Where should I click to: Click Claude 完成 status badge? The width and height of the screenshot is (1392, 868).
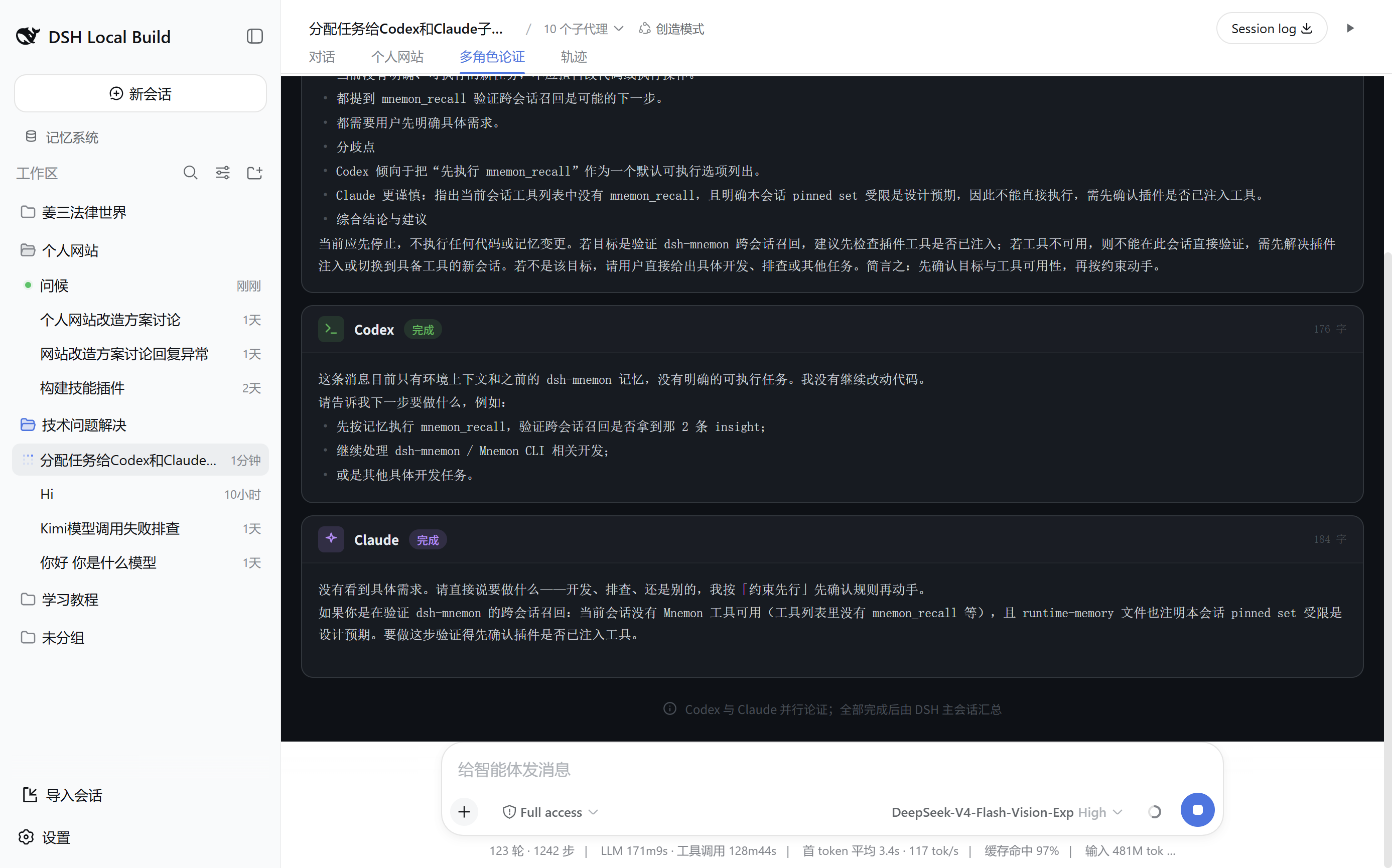428,540
